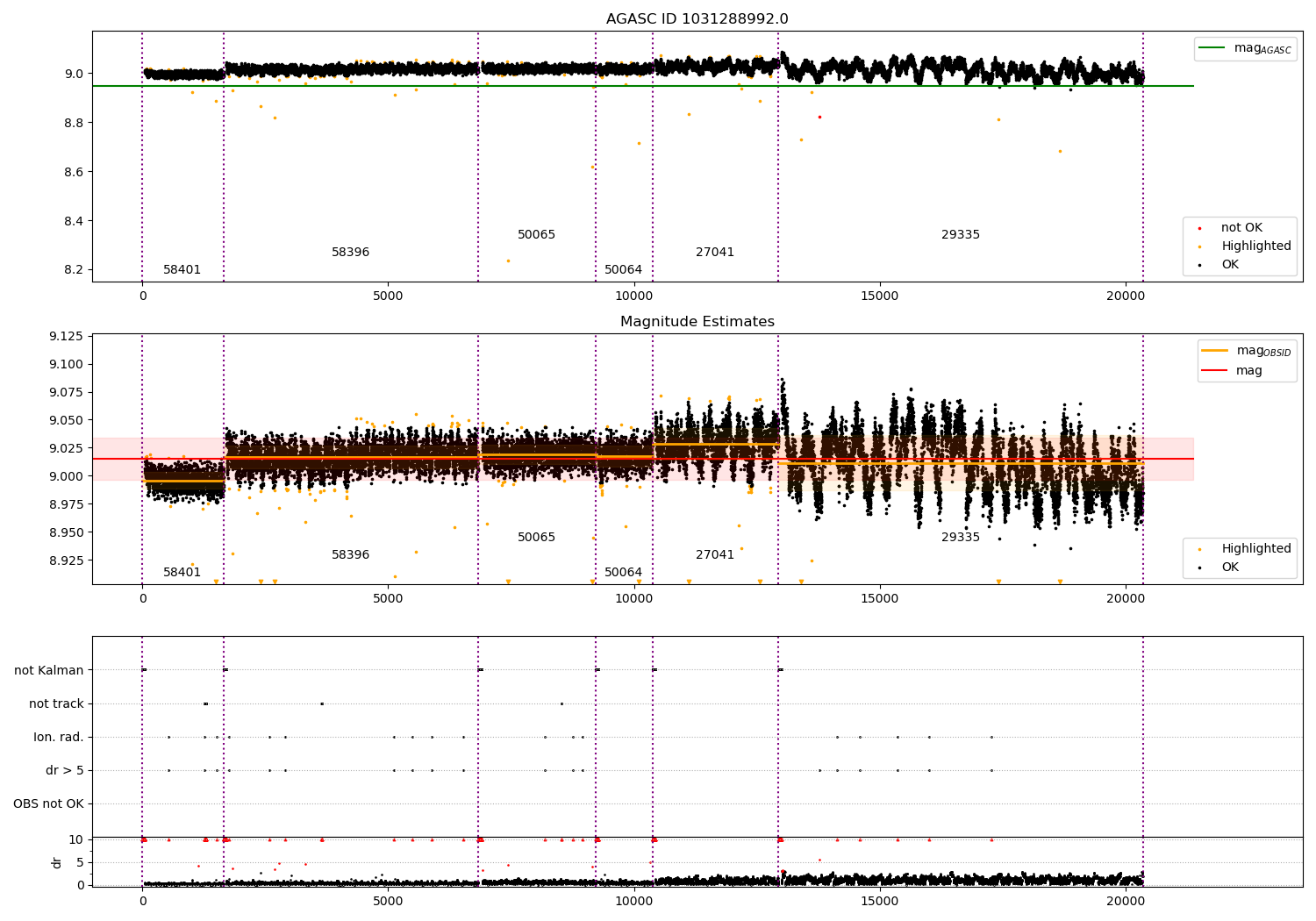The width and height of the screenshot is (1316, 921).
Task: Click obsid label 58396 in Magnitude Estimates plot
Action: 350,555
